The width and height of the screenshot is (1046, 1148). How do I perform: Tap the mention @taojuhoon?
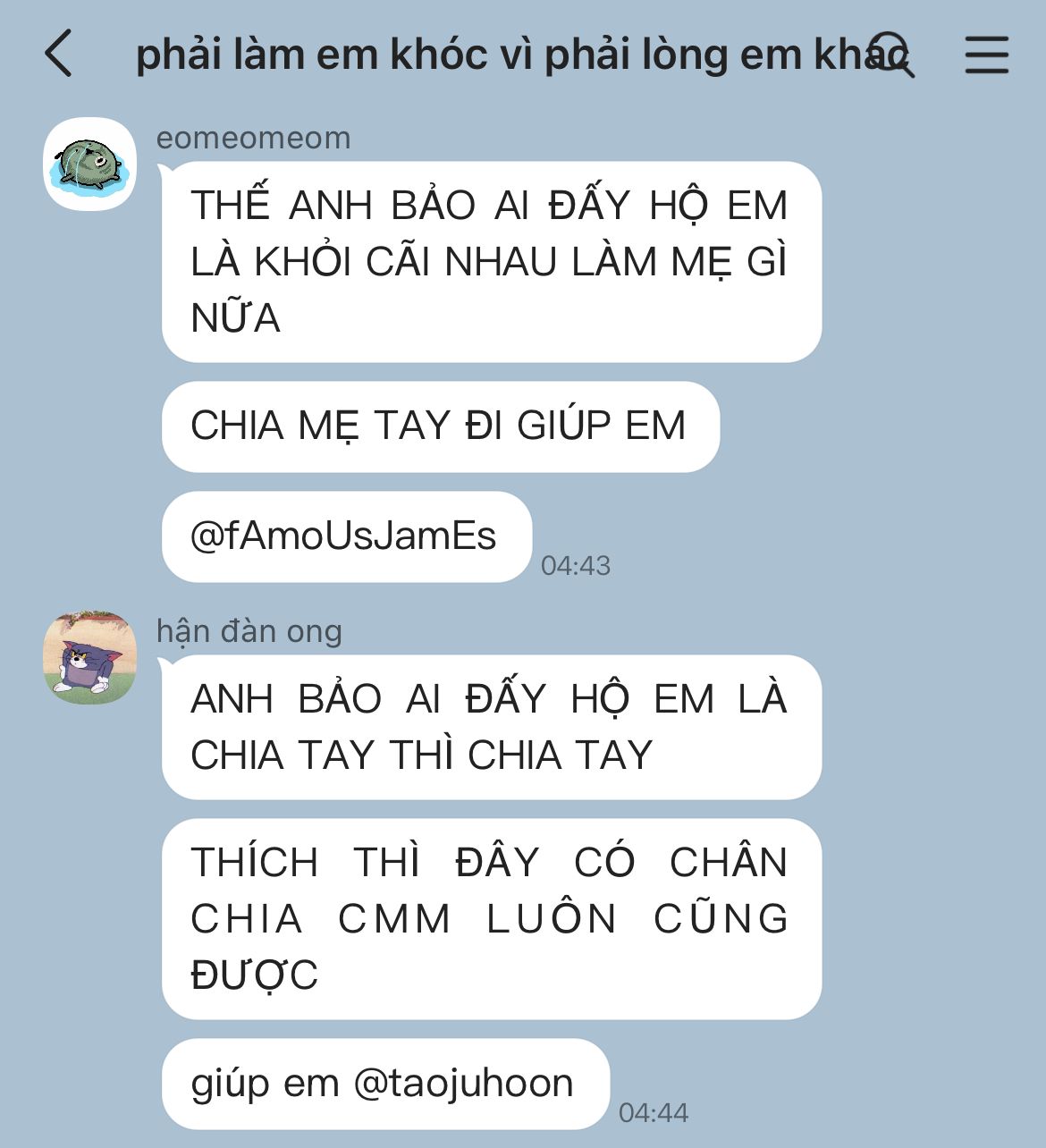pyautogui.click(x=463, y=1084)
